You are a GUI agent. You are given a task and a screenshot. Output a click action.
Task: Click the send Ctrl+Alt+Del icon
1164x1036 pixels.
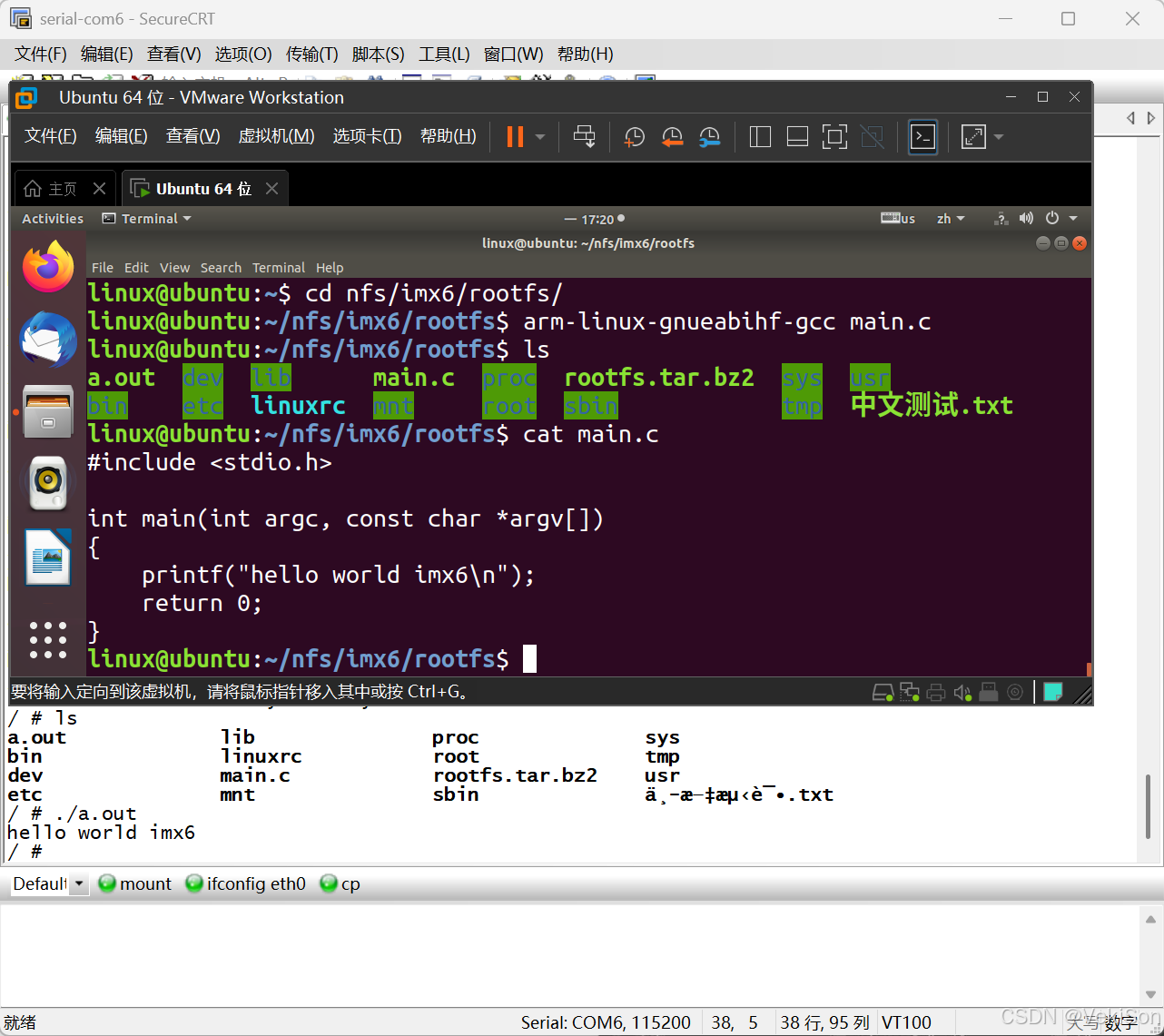pos(584,137)
